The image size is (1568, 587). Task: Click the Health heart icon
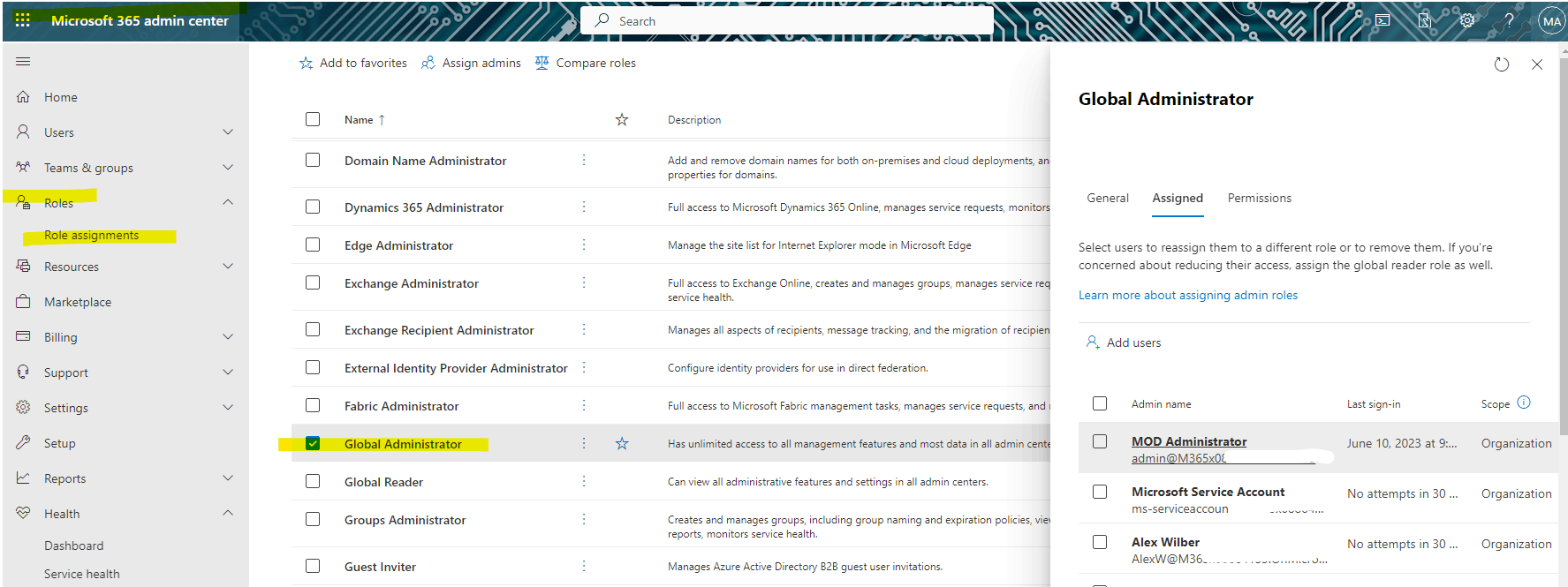point(24,513)
